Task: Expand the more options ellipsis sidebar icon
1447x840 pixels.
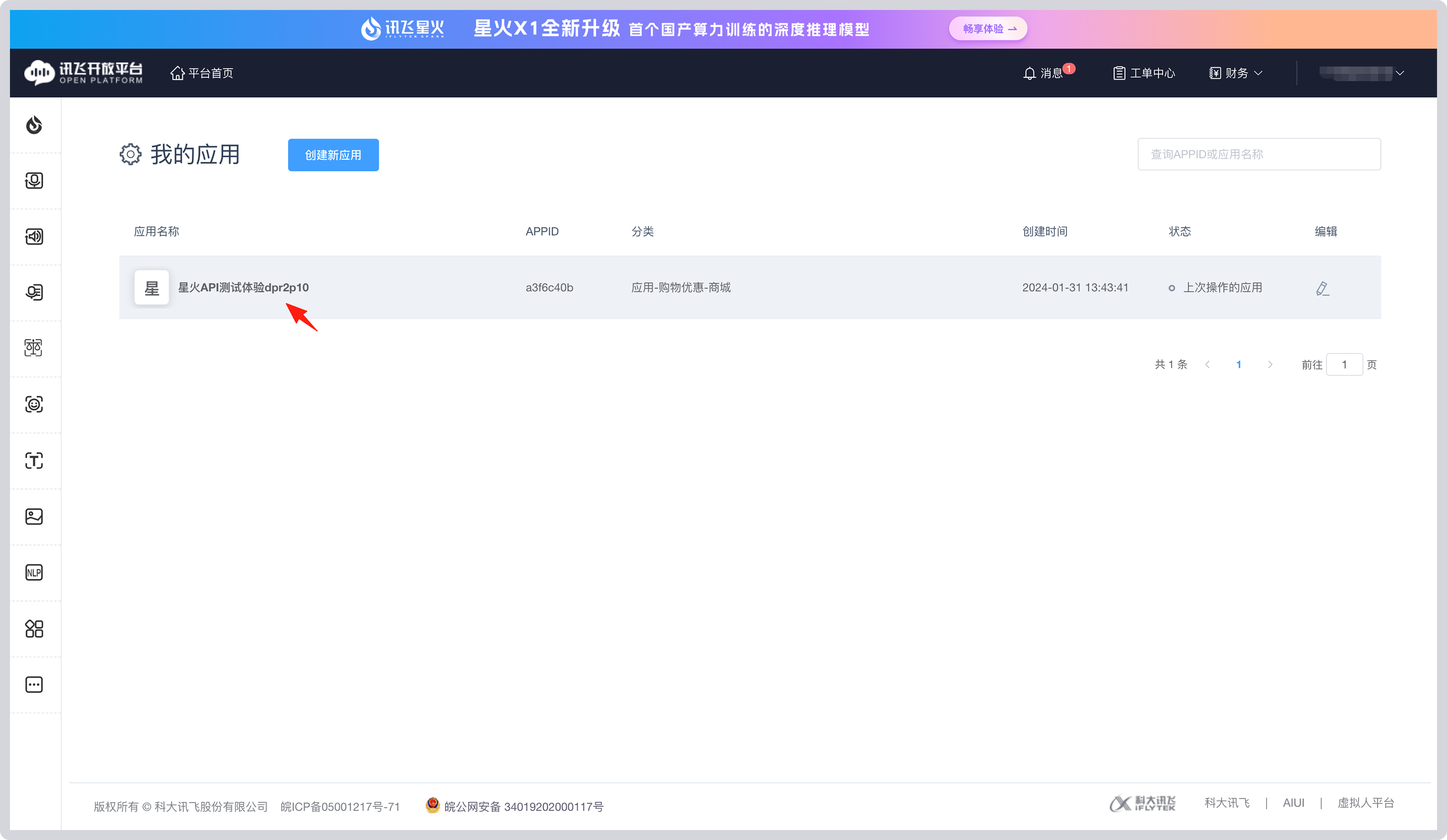Action: coord(34,684)
